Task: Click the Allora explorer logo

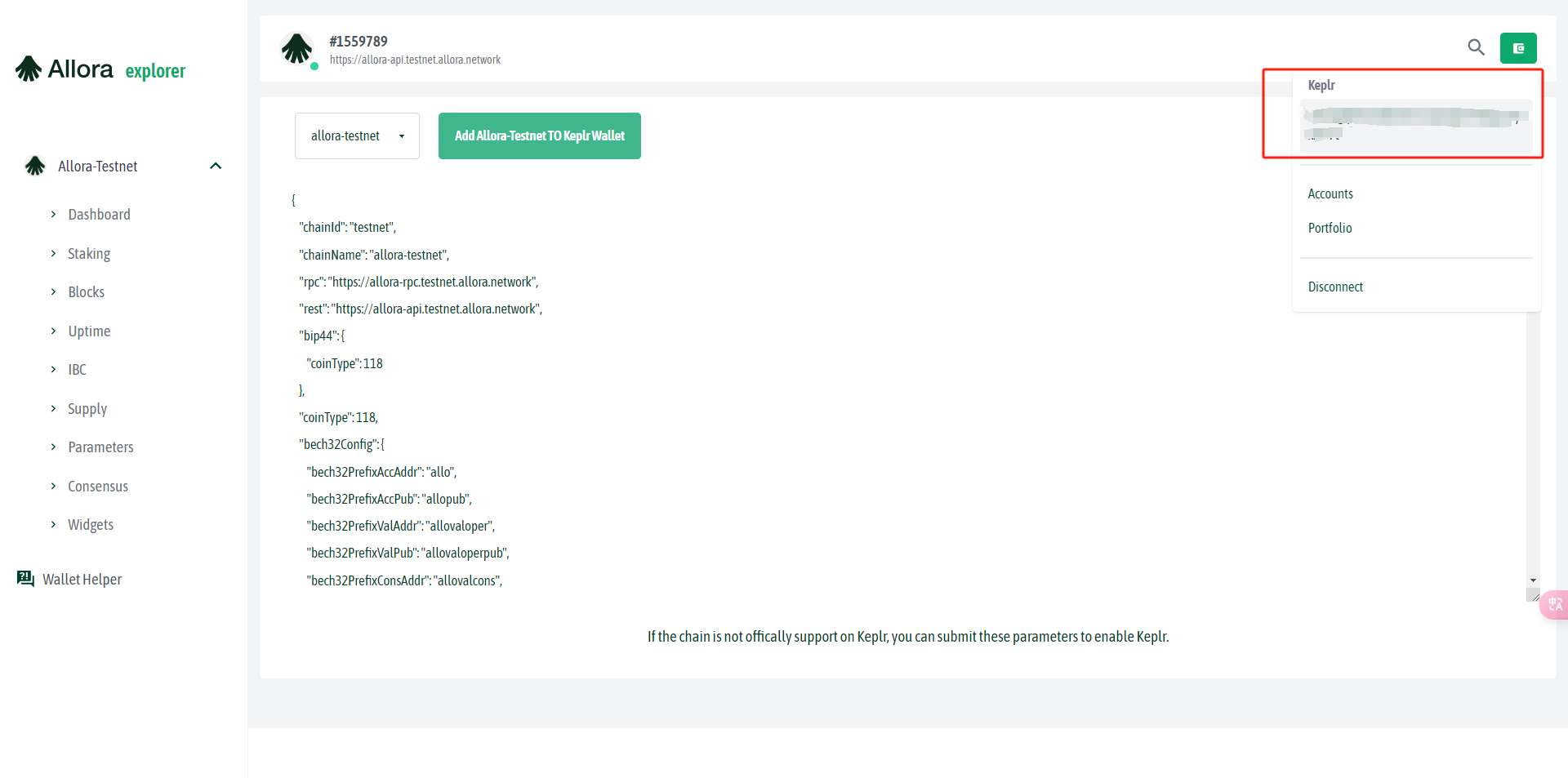Action: (x=100, y=69)
